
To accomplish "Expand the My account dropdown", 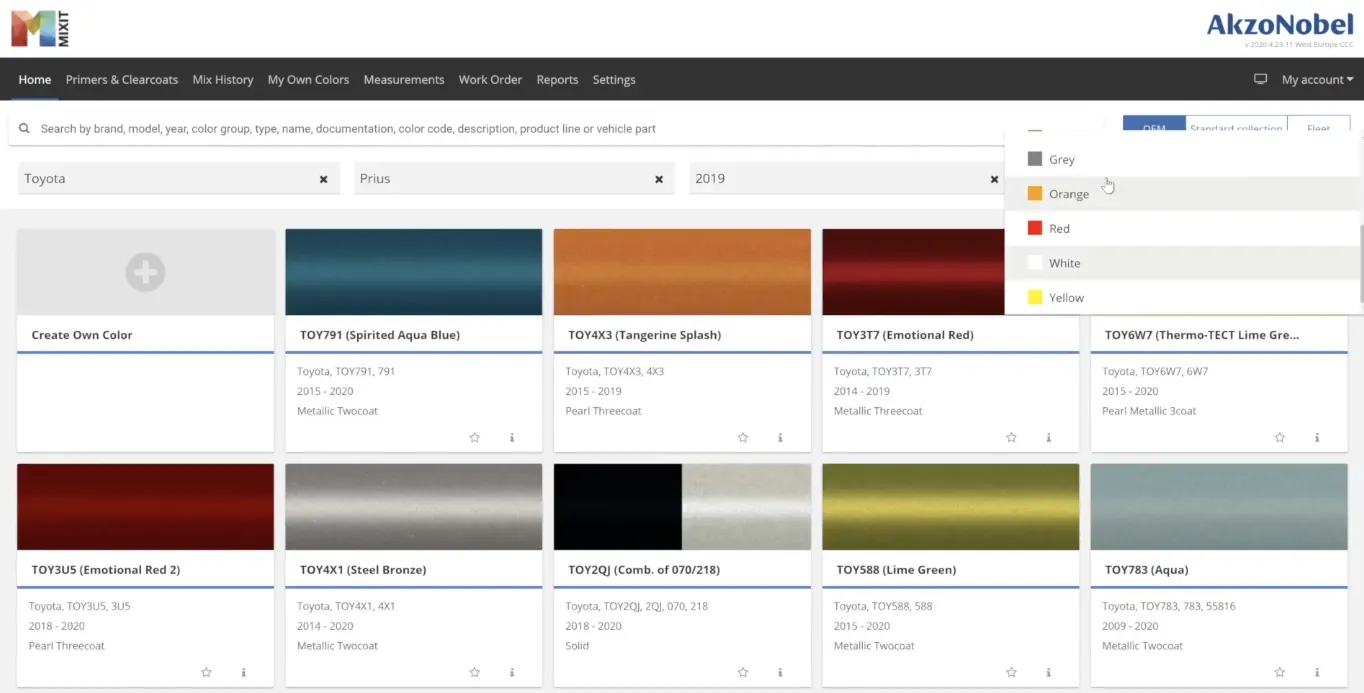I will coord(1317,80).
